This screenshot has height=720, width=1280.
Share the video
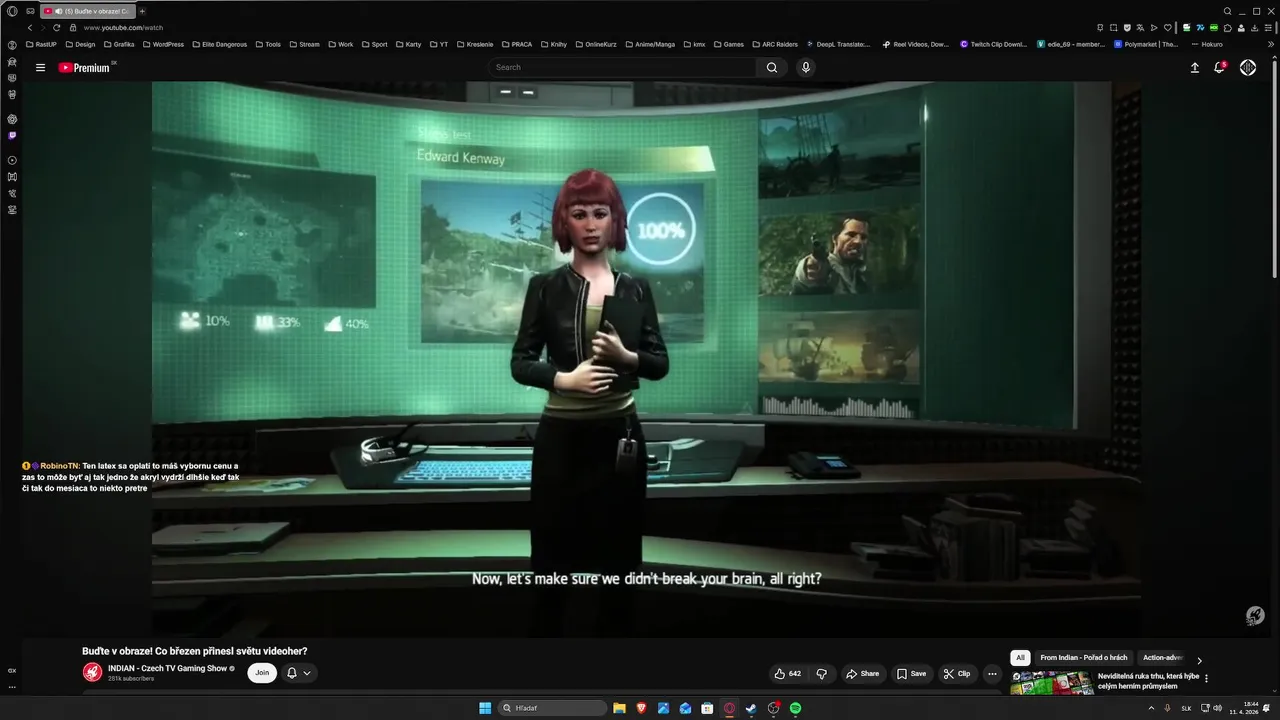862,673
